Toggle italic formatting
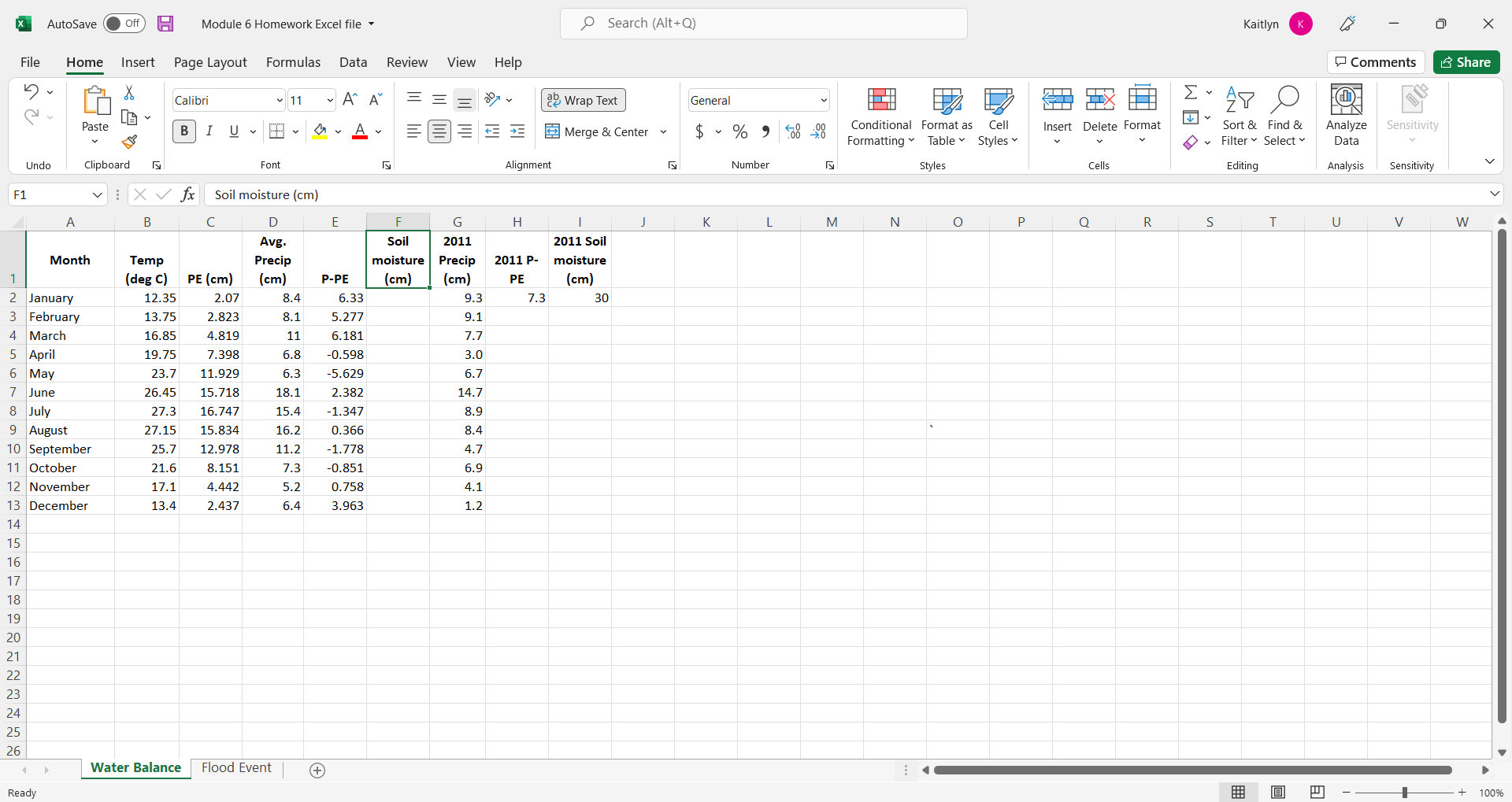The height and width of the screenshot is (802, 1512). [209, 131]
